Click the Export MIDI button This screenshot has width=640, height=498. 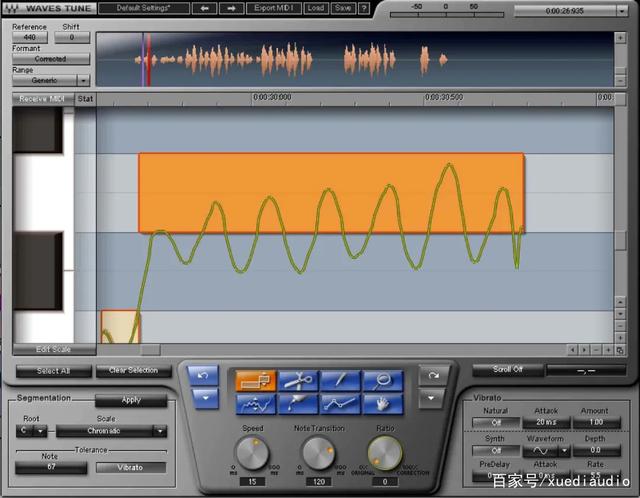pos(273,8)
